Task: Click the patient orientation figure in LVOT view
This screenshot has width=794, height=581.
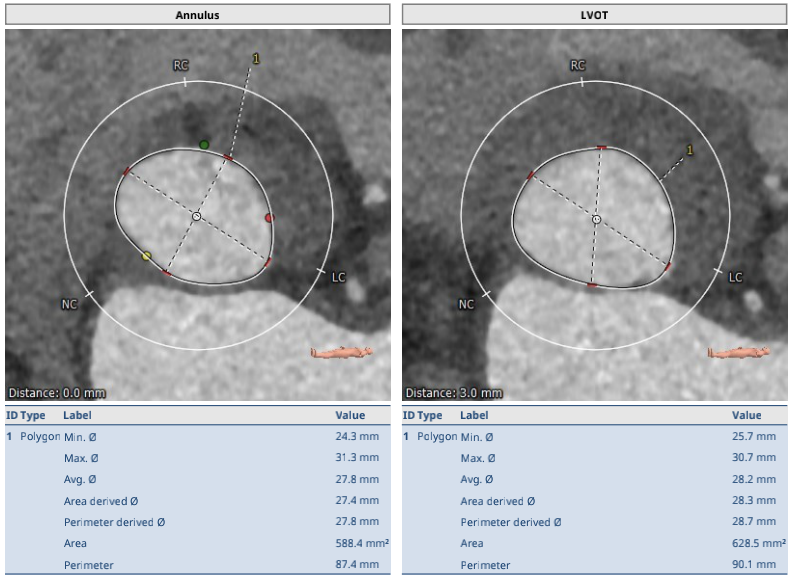Action: coord(739,352)
